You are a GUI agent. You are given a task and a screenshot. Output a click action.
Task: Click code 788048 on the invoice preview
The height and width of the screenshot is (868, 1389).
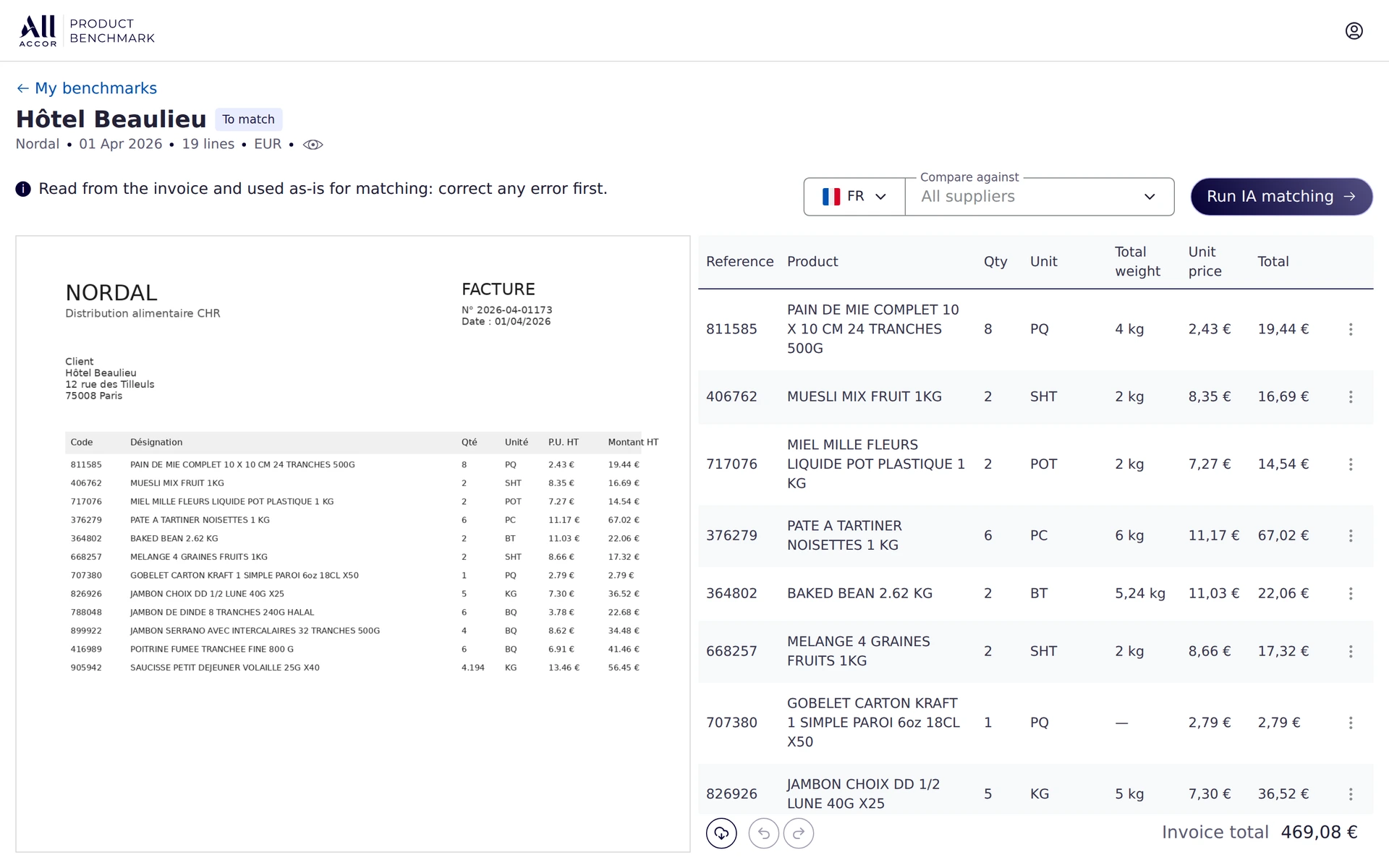(x=86, y=613)
